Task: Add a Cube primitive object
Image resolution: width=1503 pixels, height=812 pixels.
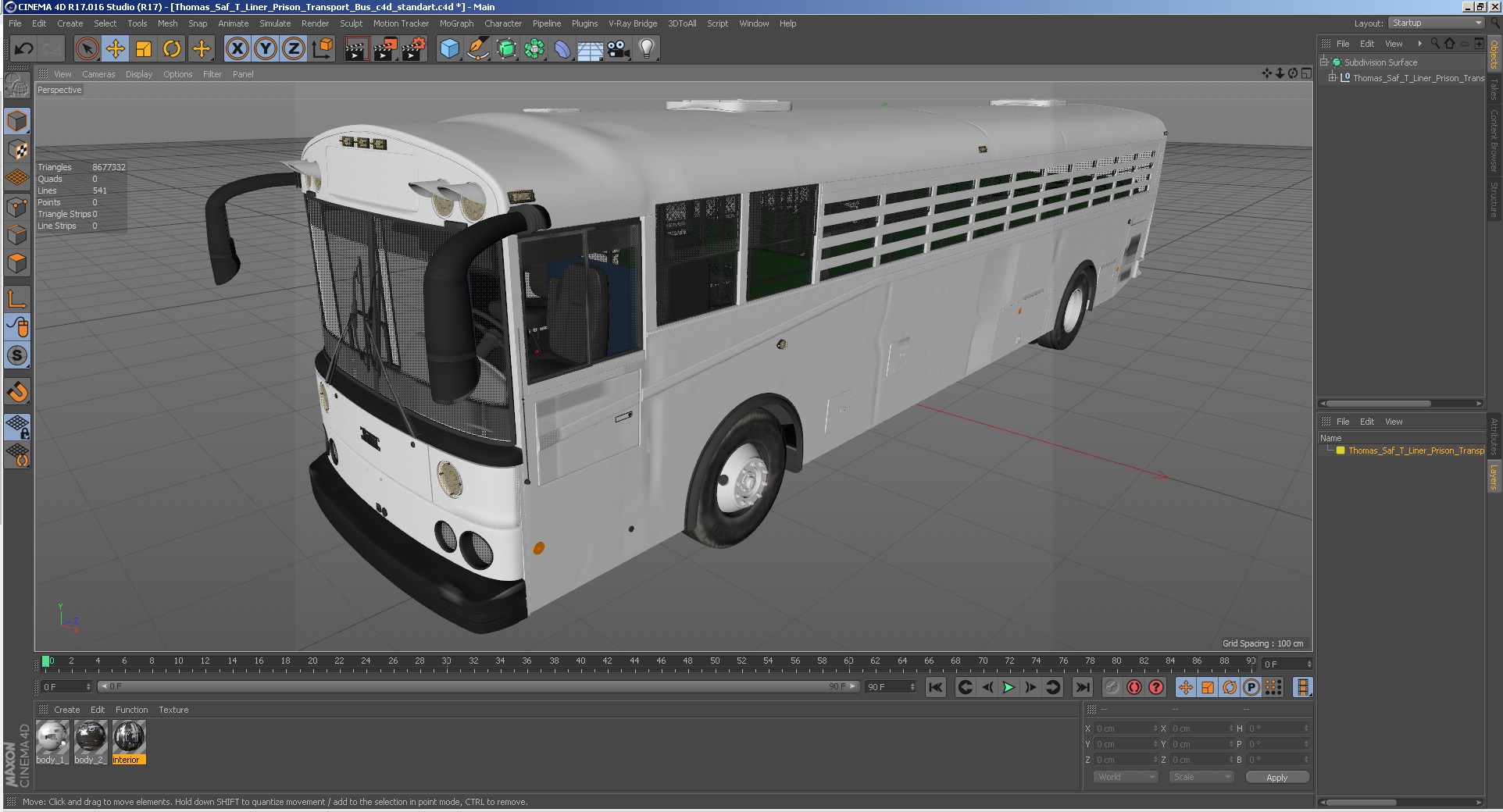Action: tap(449, 49)
